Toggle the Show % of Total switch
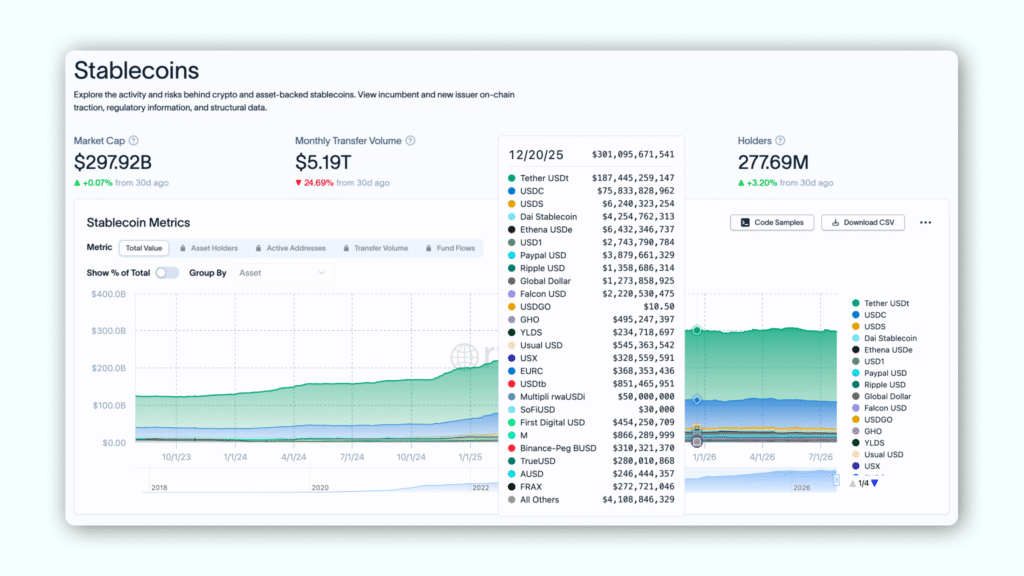Viewport: 1024px width, 576px height. (167, 273)
